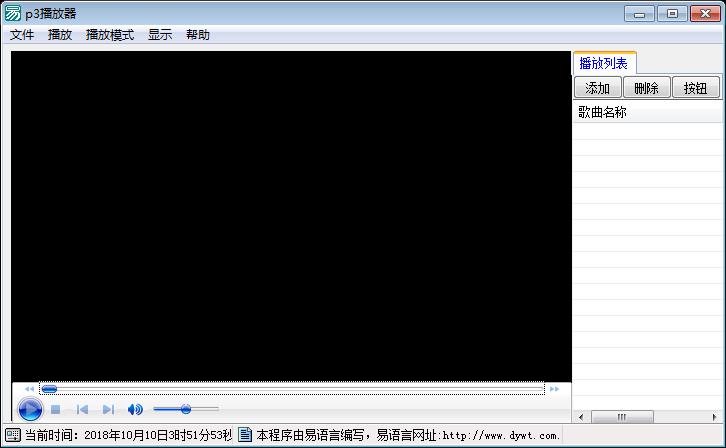Open the 帮助 menu
The width and height of the screenshot is (726, 448).
tap(198, 35)
